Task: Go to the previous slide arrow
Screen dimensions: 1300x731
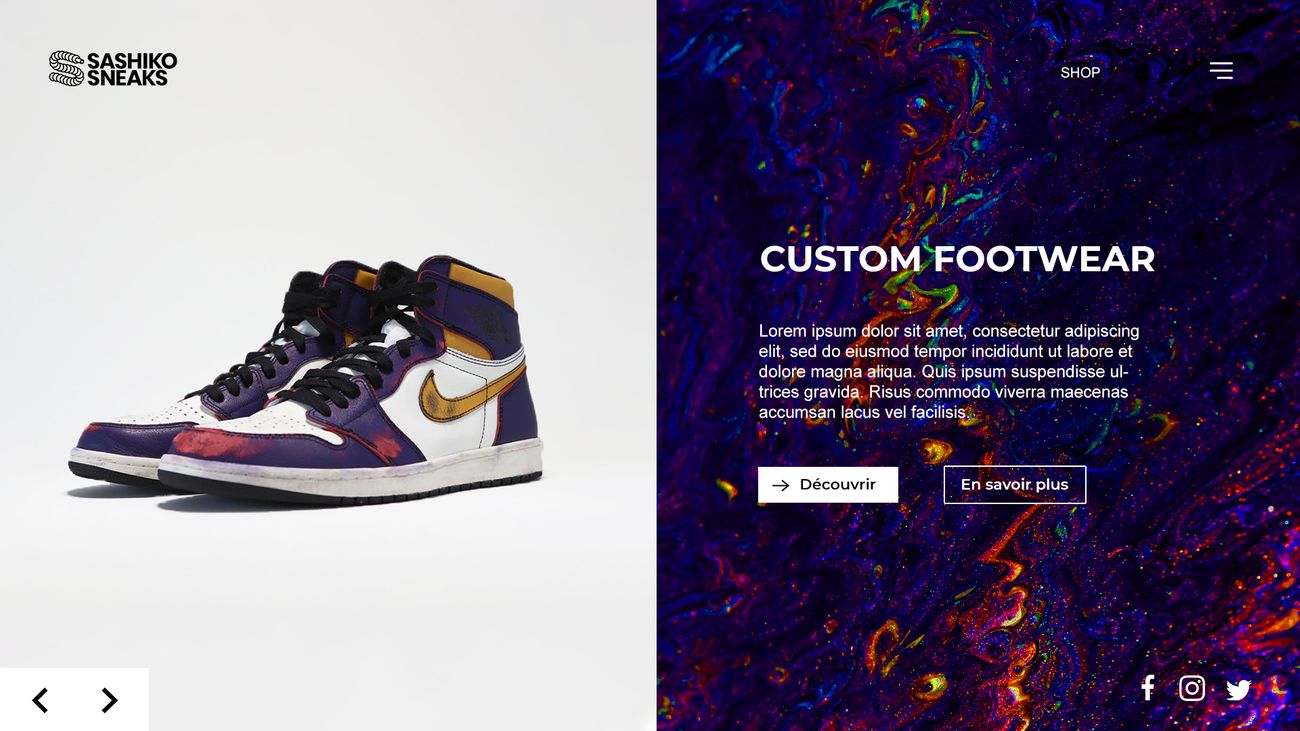Action: pyautogui.click(x=40, y=700)
